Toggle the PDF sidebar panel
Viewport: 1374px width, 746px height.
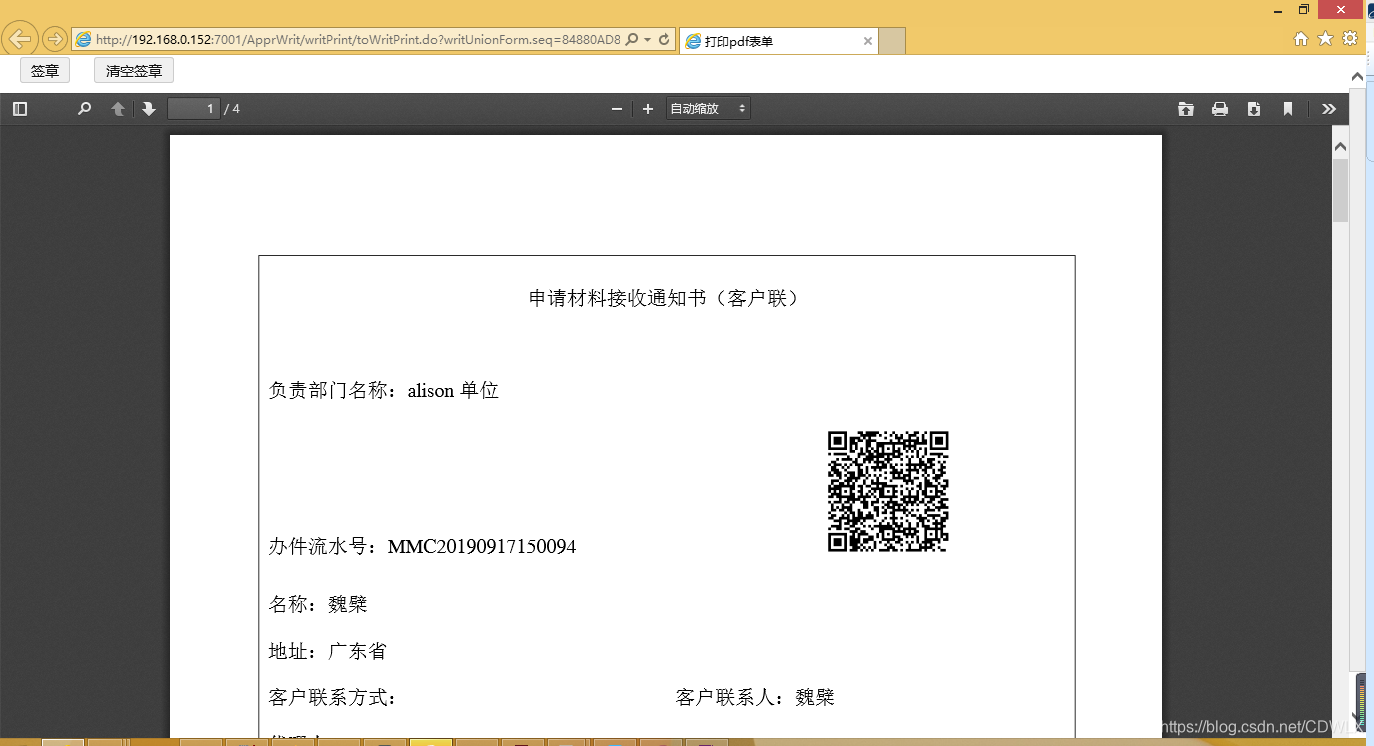[x=19, y=108]
